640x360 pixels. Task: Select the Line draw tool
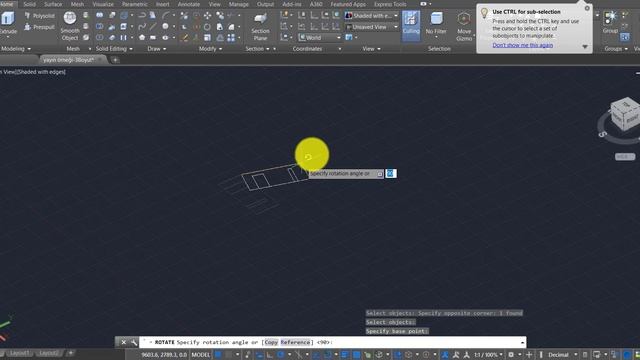(153, 27)
